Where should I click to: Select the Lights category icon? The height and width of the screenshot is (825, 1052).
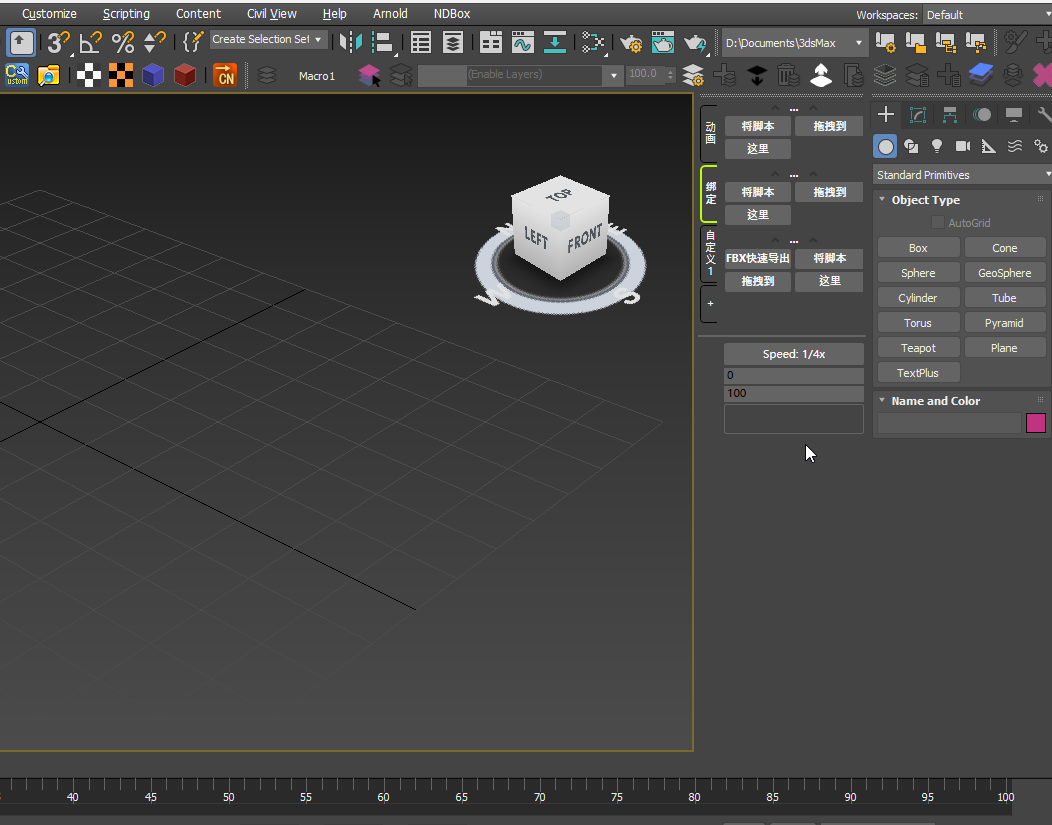[x=937, y=146]
